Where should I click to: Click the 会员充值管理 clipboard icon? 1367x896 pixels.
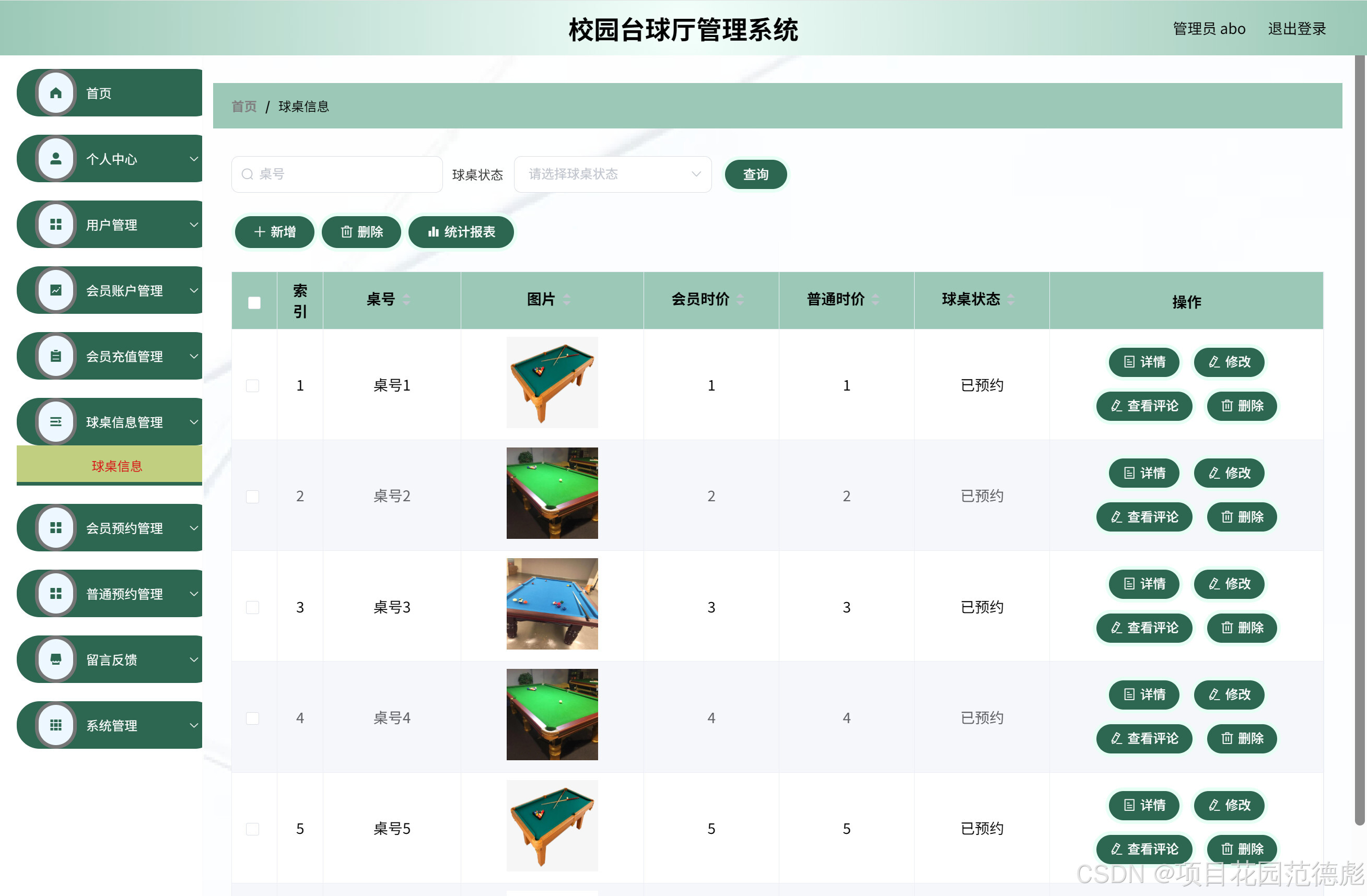pos(56,356)
